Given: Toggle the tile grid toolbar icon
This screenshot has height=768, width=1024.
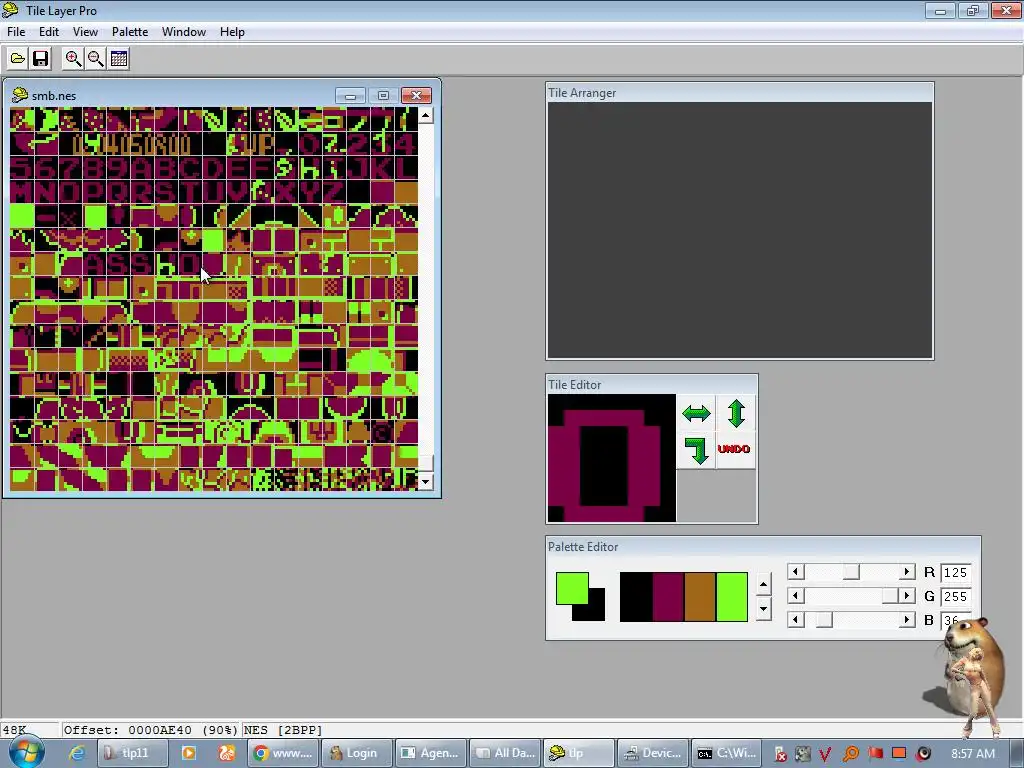Looking at the screenshot, I should point(119,59).
